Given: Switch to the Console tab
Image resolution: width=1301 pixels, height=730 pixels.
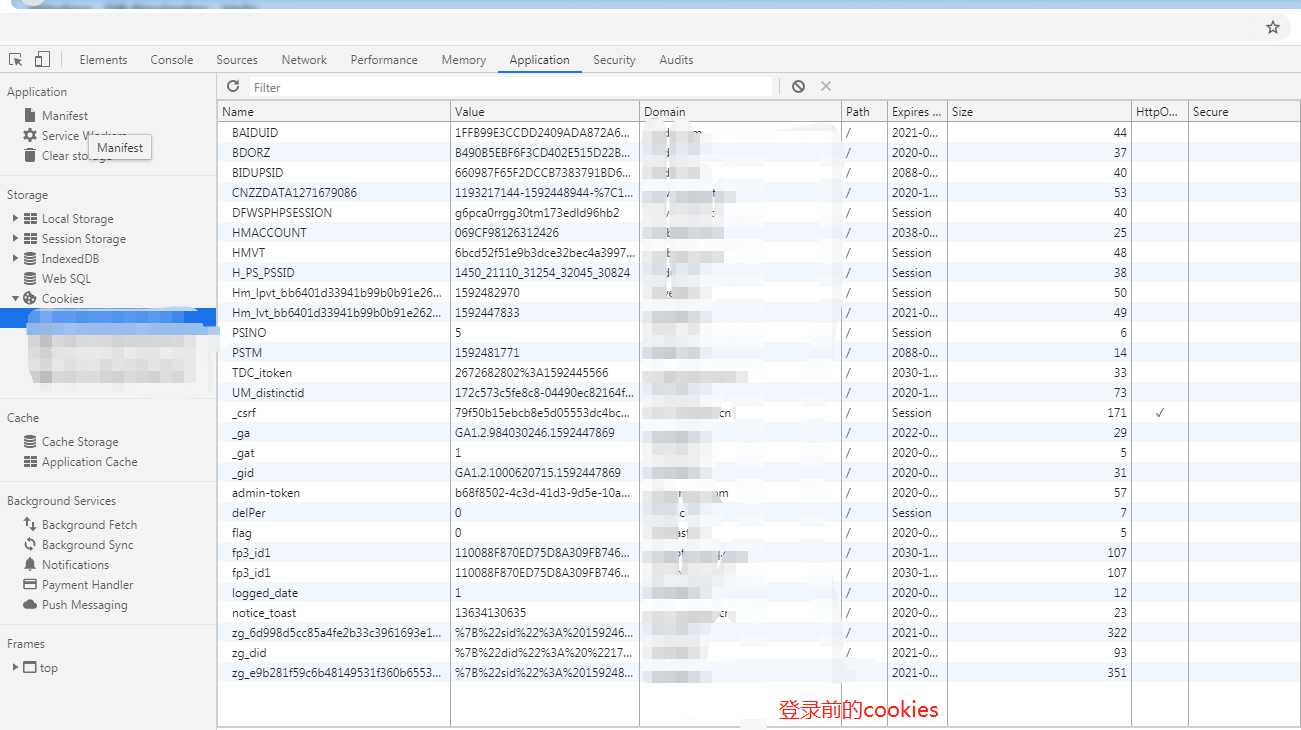Looking at the screenshot, I should 172,60.
